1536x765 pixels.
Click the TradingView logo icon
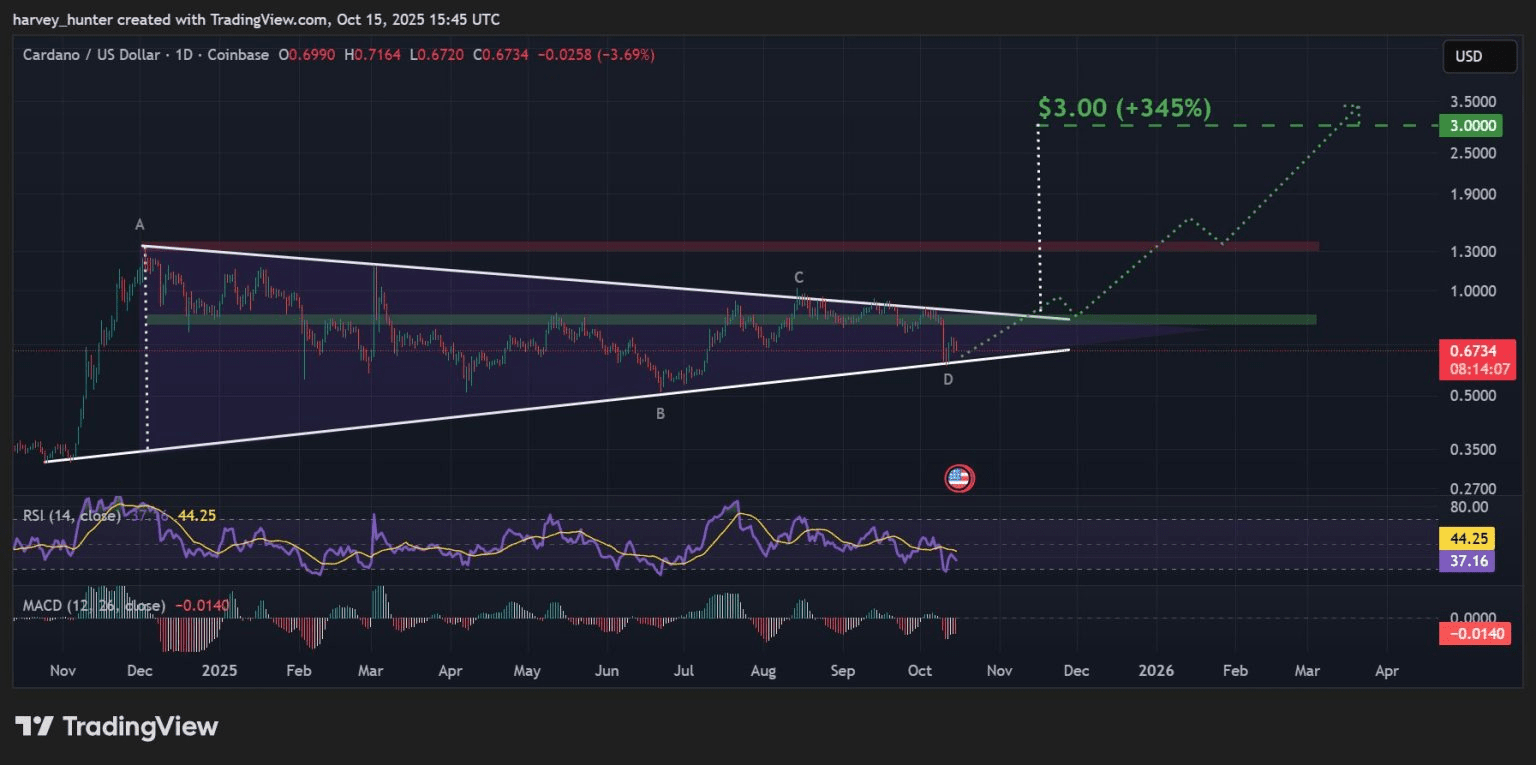pyautogui.click(x=33, y=726)
